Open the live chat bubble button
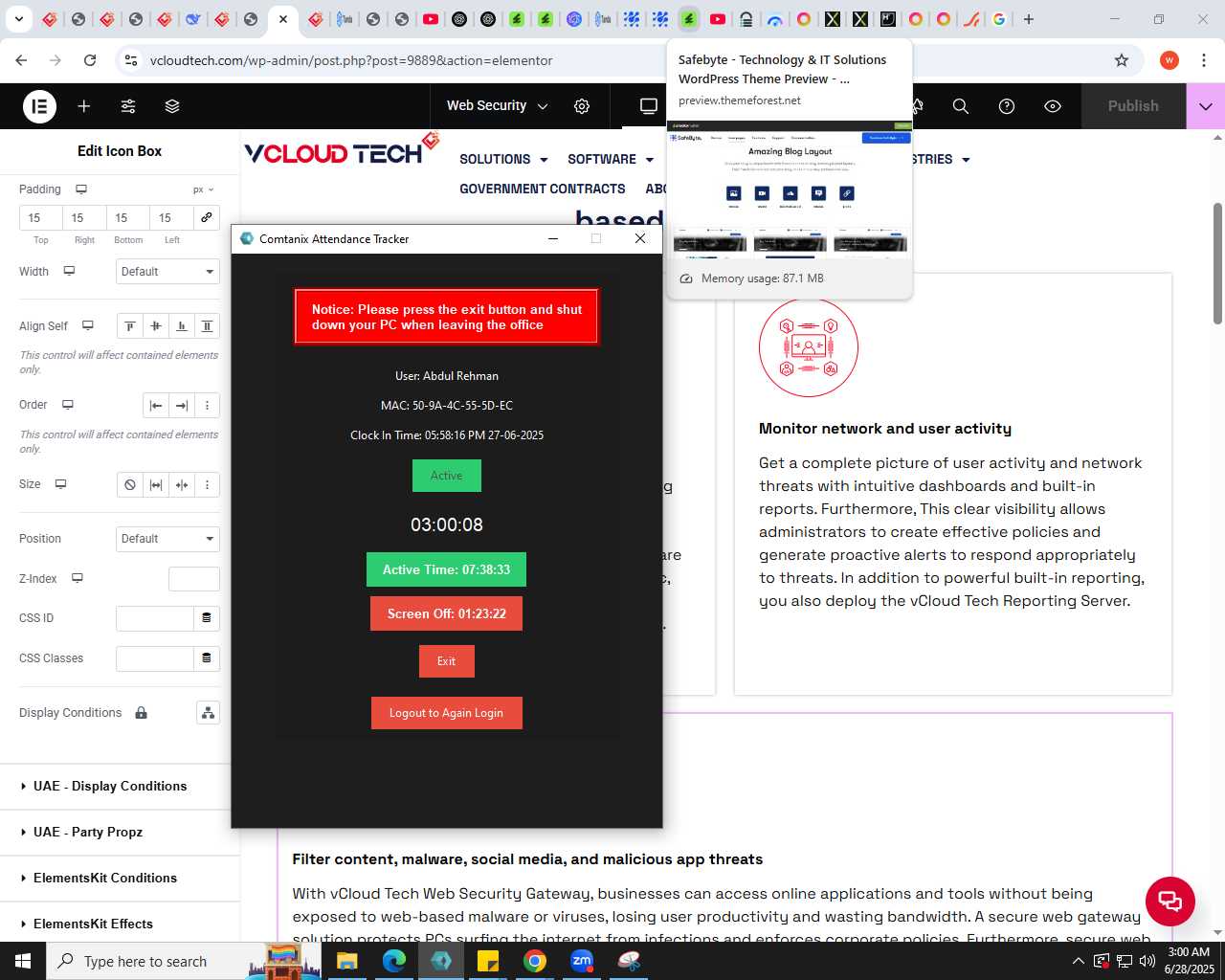This screenshot has width=1225, height=980. [1170, 902]
